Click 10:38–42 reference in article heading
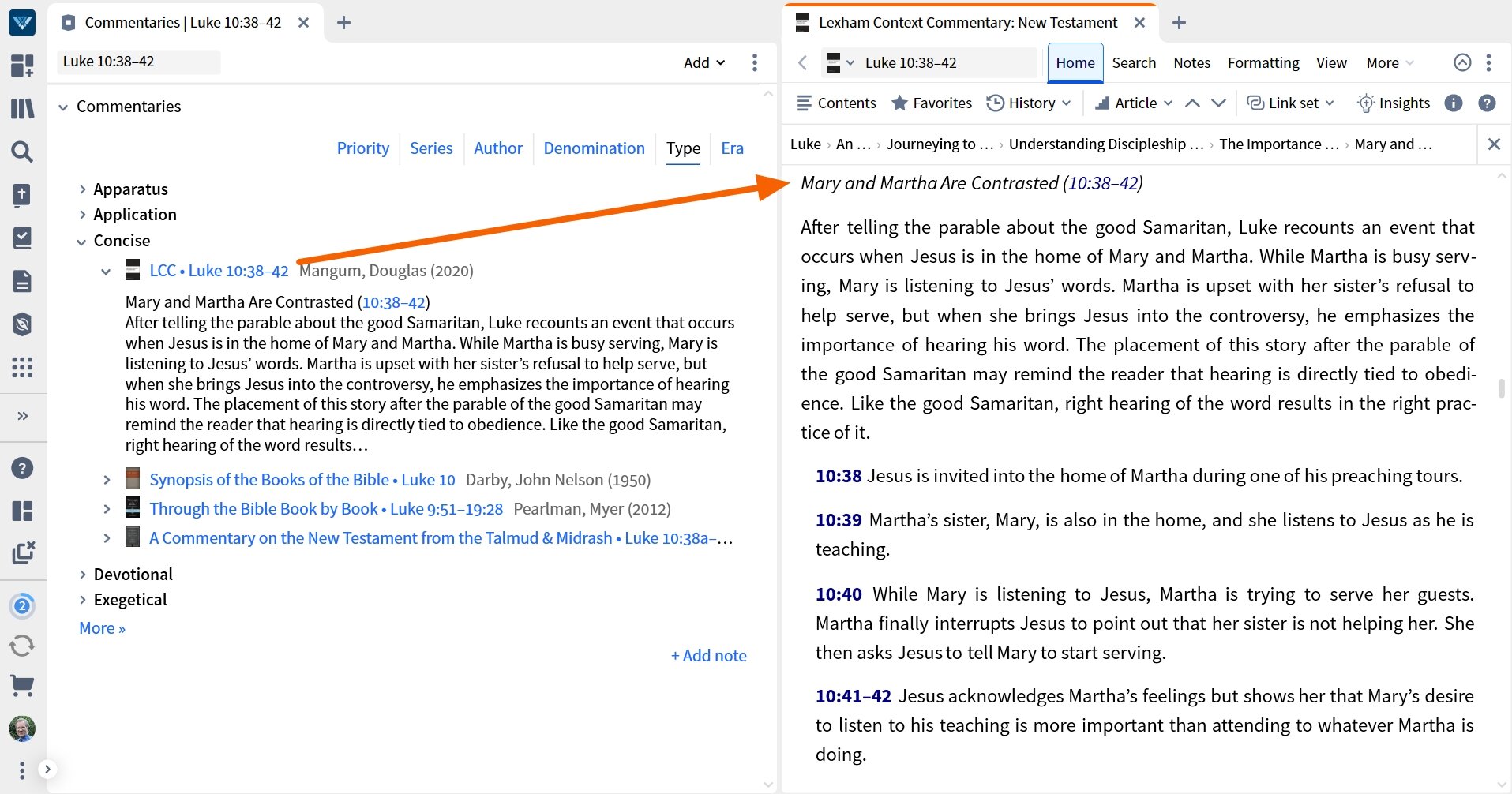 coord(1102,183)
